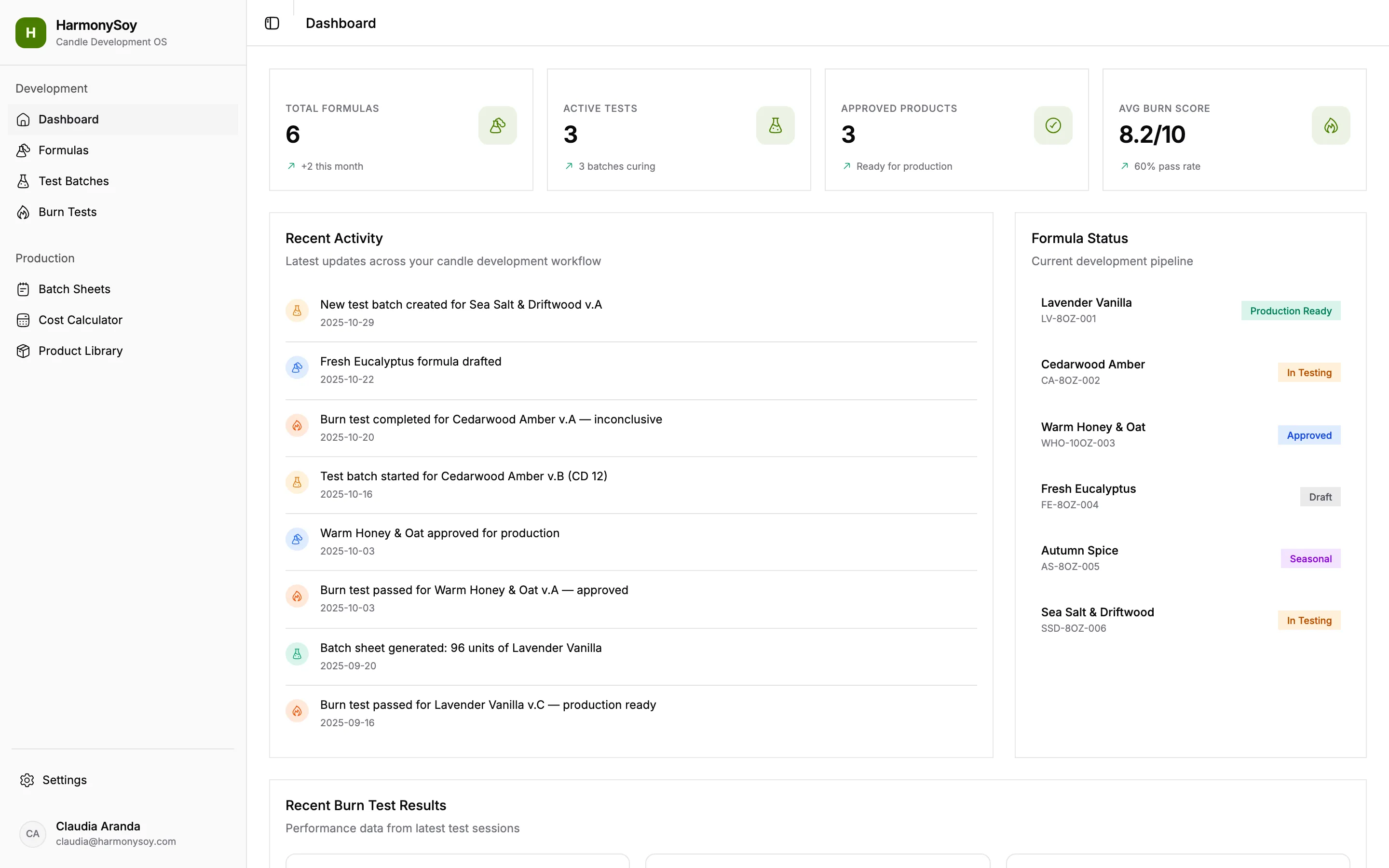The width and height of the screenshot is (1389, 868).
Task: Click the Formula Status panel title
Action: pyautogui.click(x=1079, y=238)
